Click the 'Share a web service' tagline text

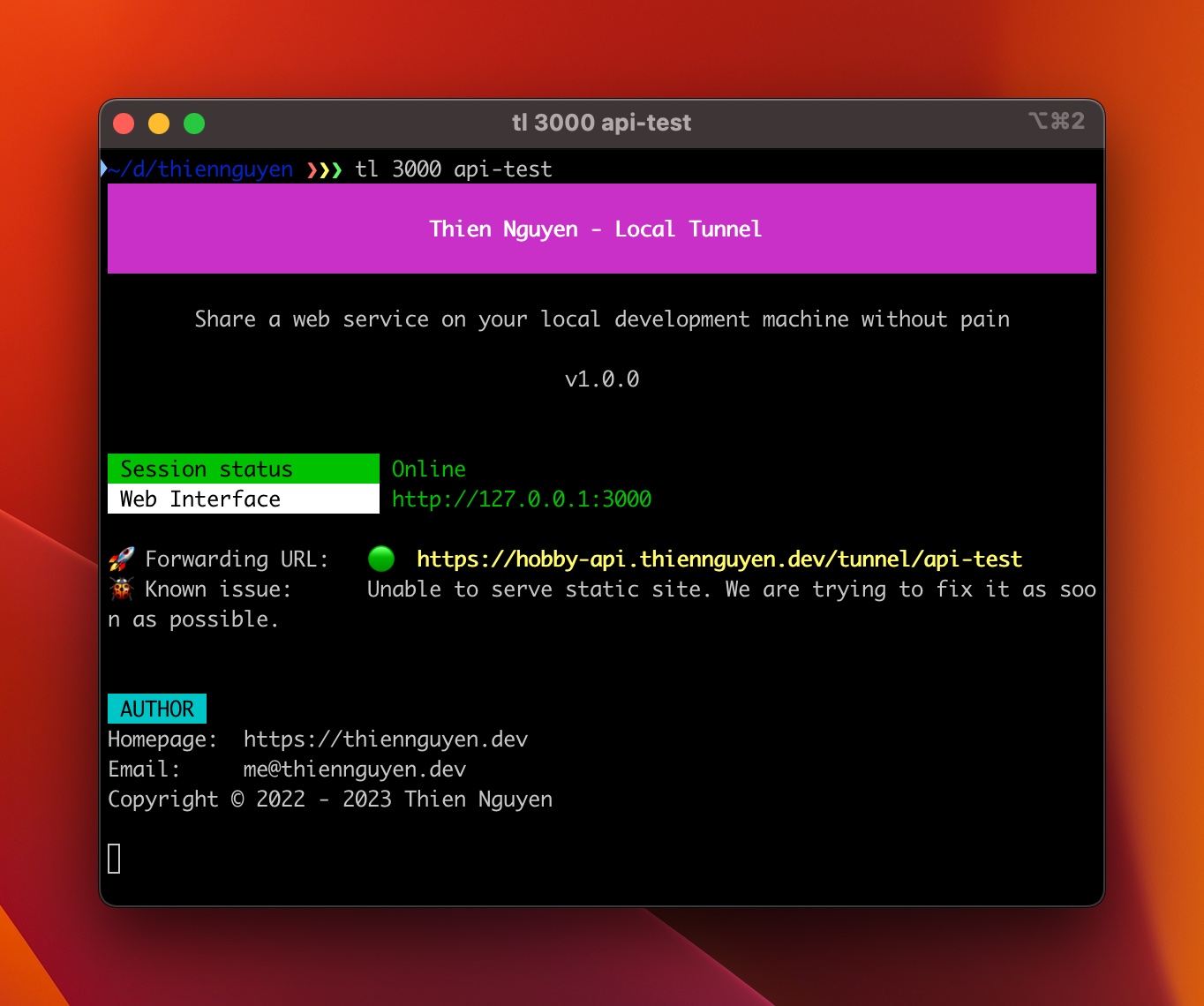602,319
